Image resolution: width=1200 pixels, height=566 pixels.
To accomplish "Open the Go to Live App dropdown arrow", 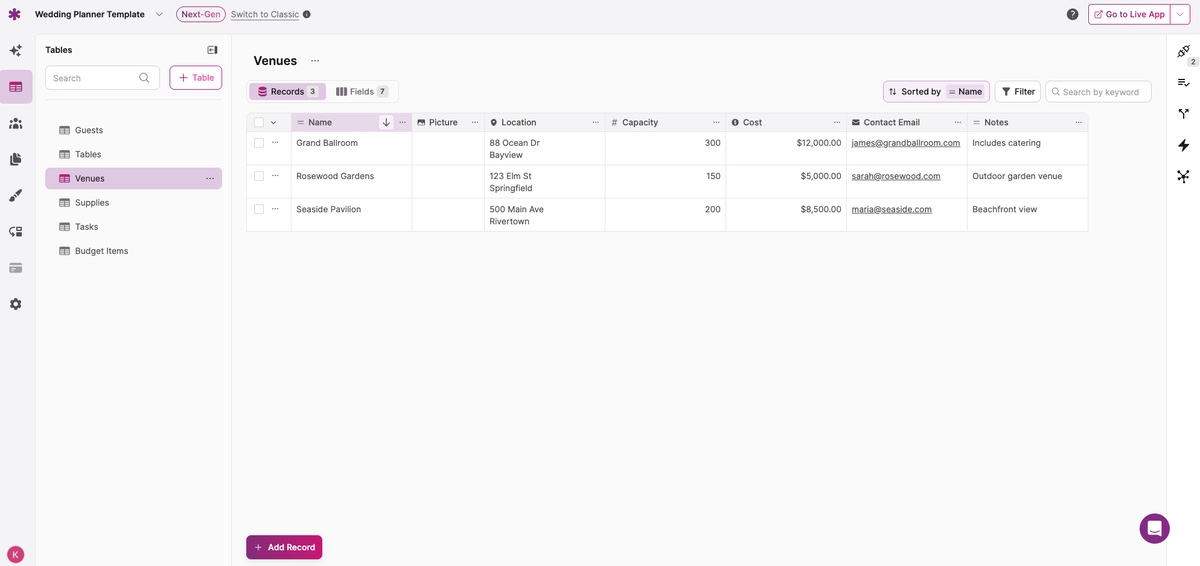I will (x=1180, y=14).
